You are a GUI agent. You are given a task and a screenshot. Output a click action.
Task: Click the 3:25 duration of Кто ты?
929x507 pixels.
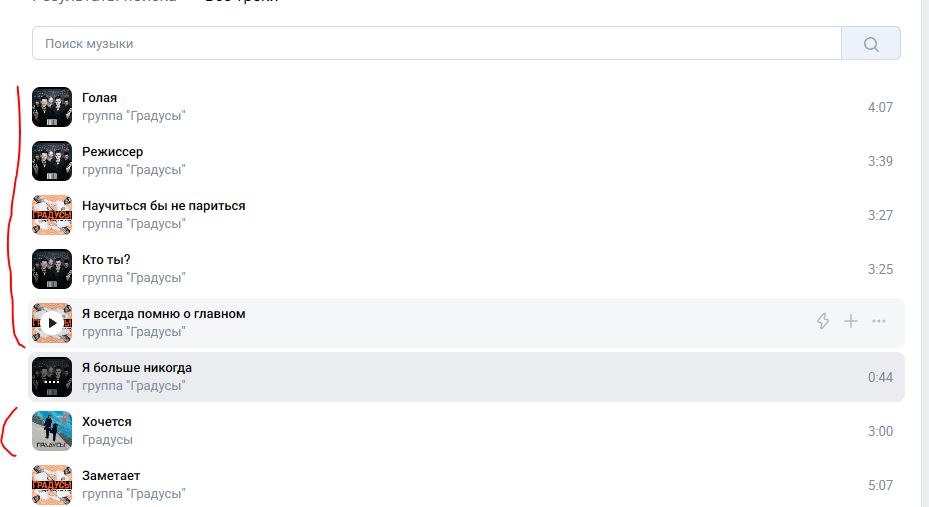pyautogui.click(x=880, y=269)
